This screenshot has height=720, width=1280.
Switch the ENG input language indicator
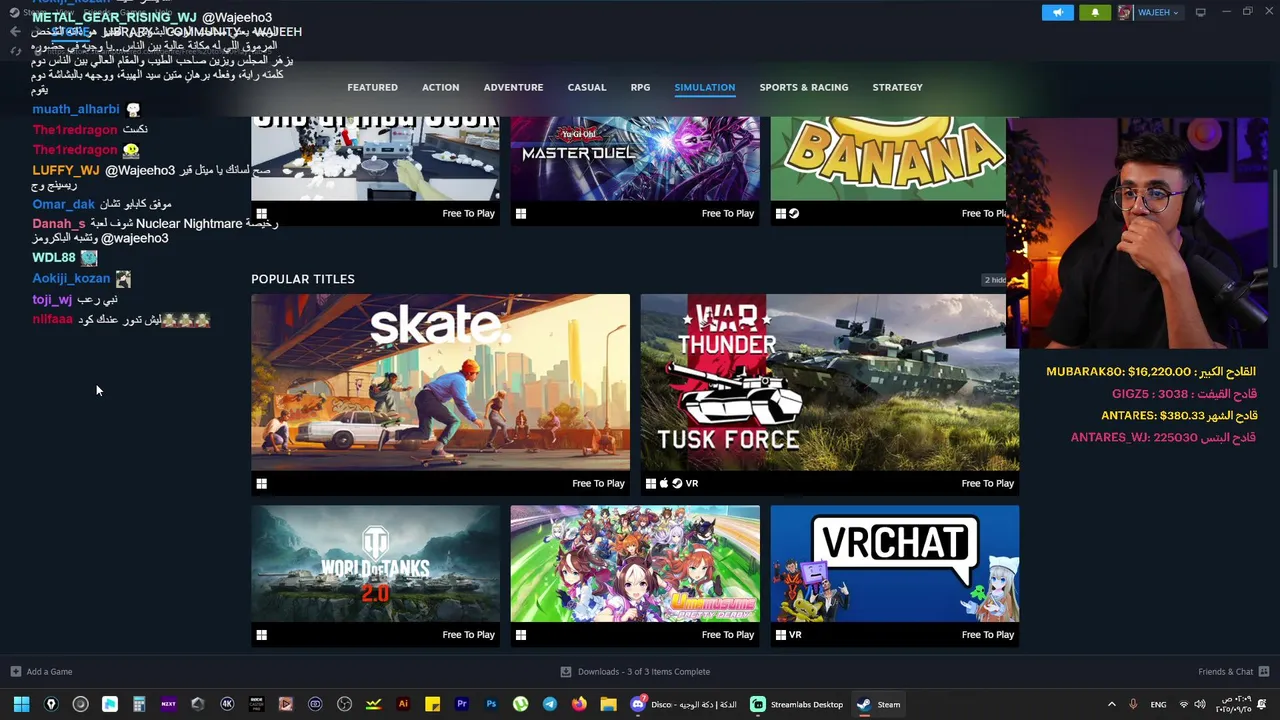(1158, 704)
